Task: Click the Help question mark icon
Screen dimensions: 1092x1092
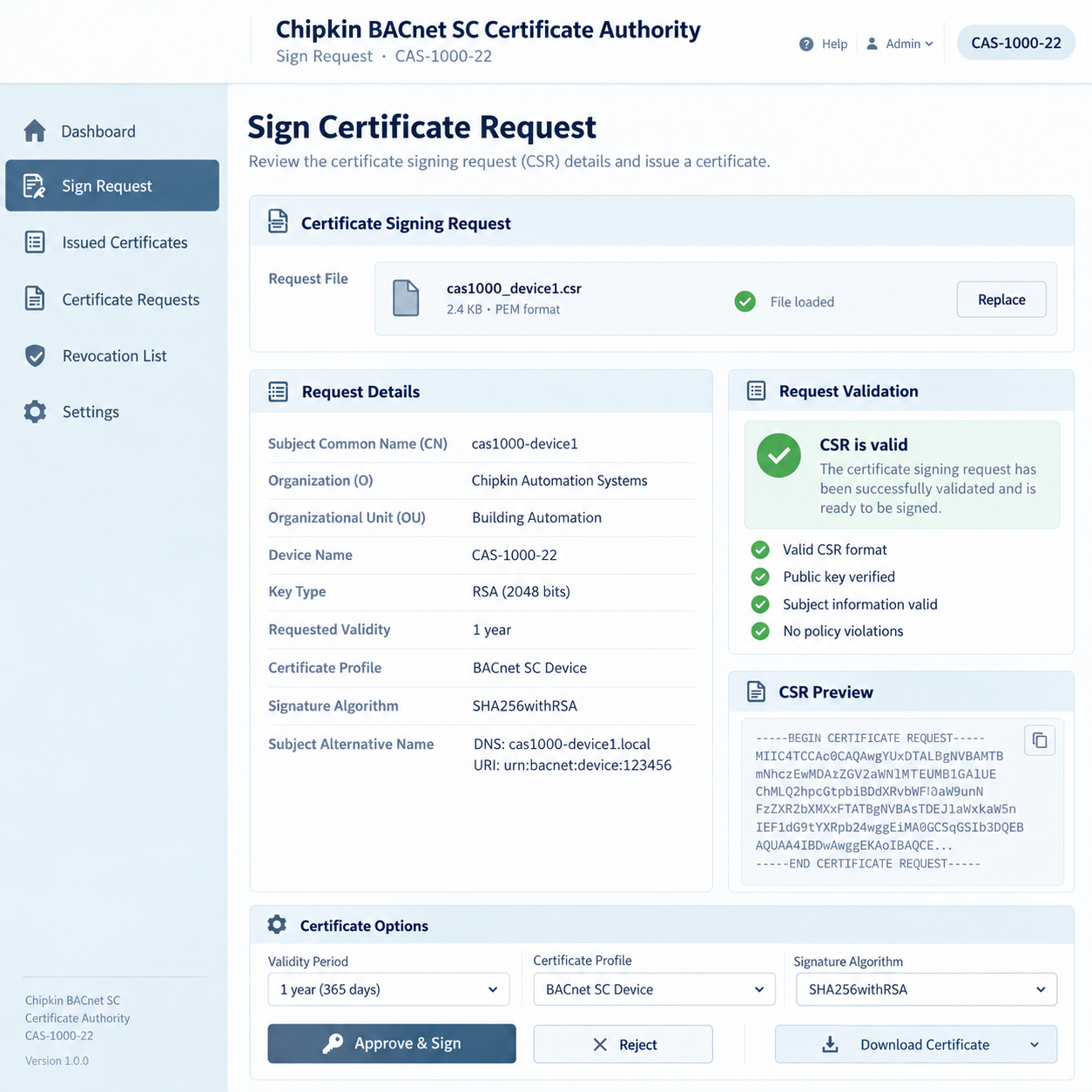Action: point(806,44)
